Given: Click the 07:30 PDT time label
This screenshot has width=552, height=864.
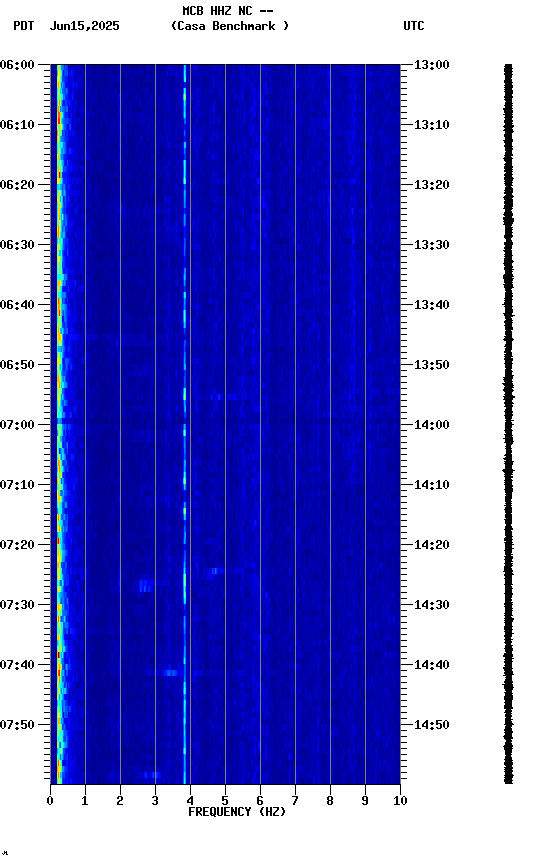Looking at the screenshot, I should [17, 605].
